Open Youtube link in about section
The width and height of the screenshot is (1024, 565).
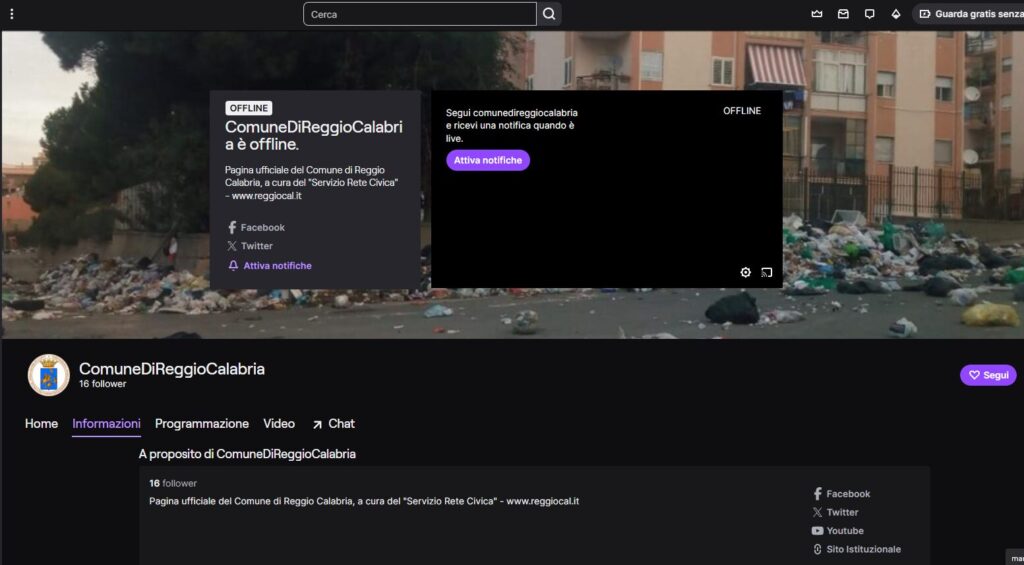[838, 531]
